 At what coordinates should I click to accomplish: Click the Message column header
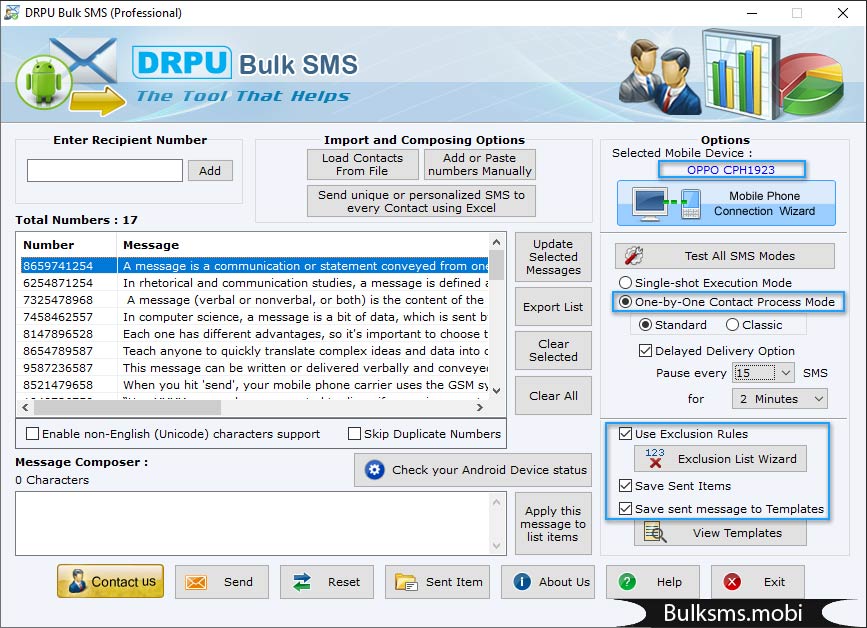(303, 245)
